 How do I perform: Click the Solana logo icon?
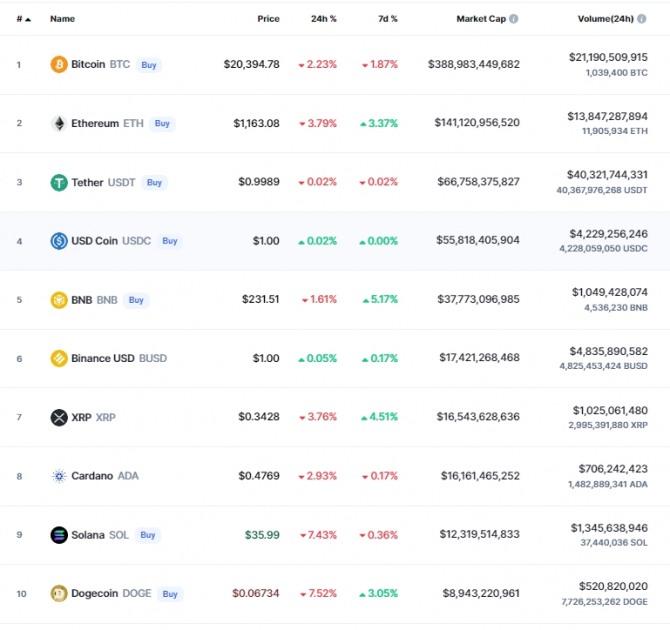click(59, 535)
